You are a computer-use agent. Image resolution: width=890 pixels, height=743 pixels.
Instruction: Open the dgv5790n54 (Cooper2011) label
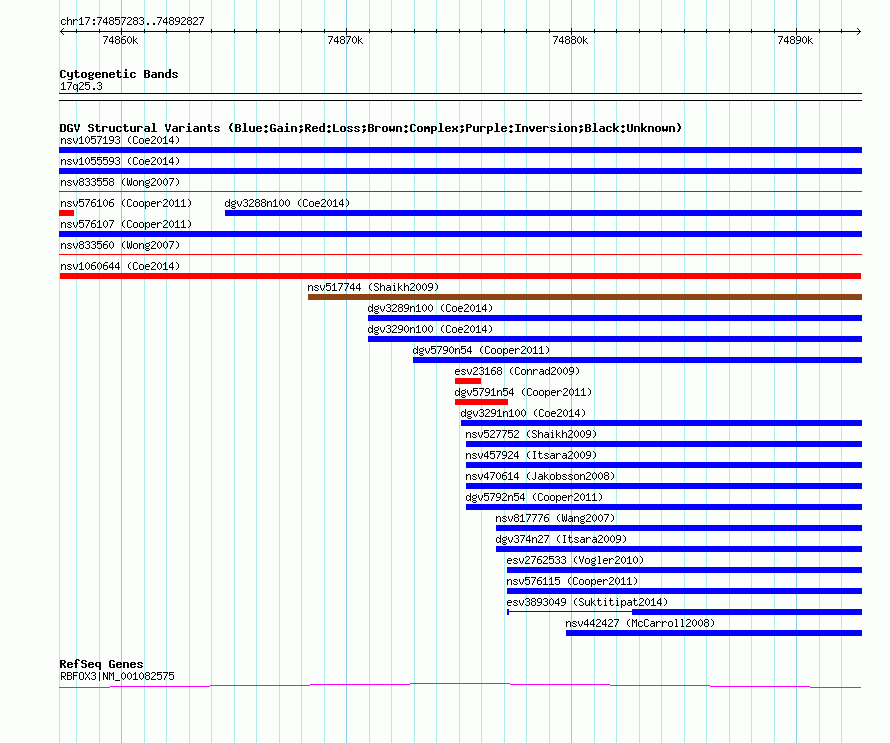(481, 350)
